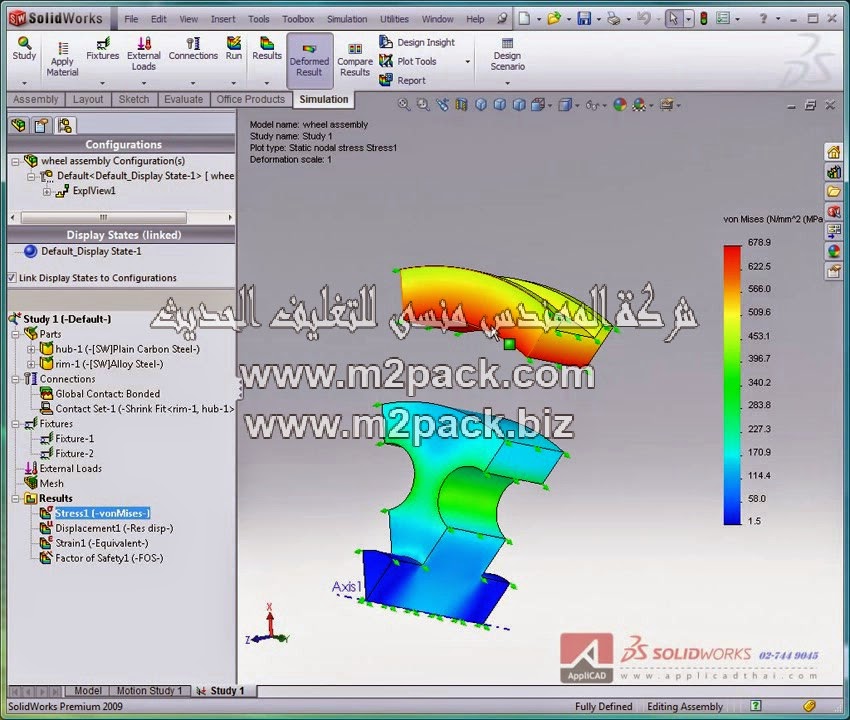Viewport: 850px width, 720px height.
Task: Switch to the Sketch tab
Action: (133, 99)
